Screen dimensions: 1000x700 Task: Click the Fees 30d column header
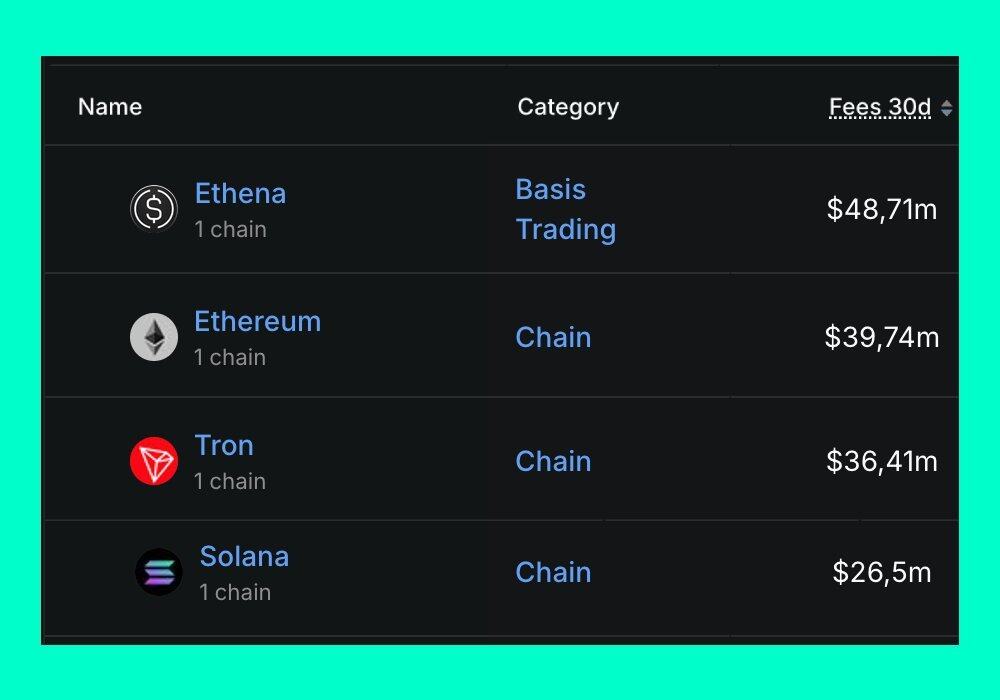(x=880, y=107)
